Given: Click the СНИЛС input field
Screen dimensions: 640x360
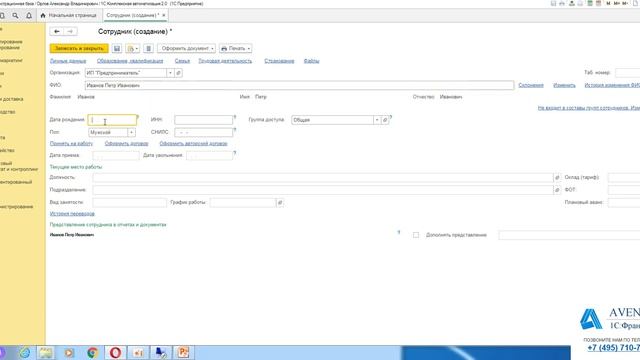Looking at the screenshot, I should [203, 132].
